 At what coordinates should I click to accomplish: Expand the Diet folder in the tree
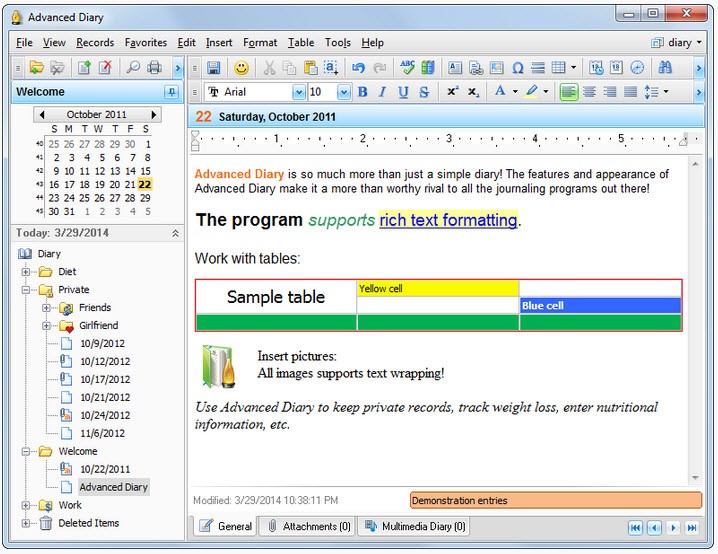click(28, 272)
